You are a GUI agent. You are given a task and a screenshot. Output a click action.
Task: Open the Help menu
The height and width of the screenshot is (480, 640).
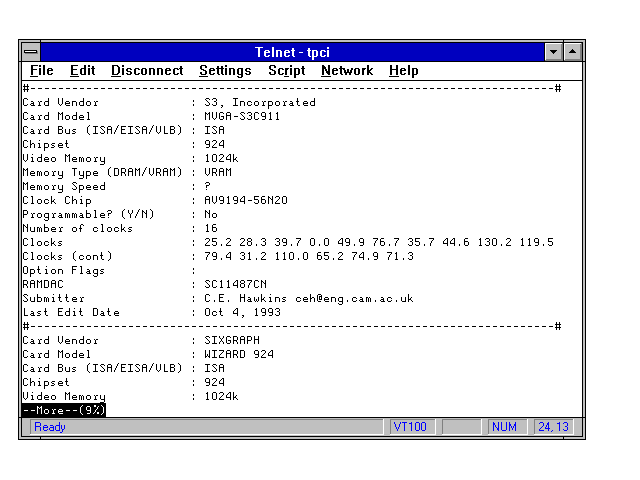pyautogui.click(x=403, y=71)
